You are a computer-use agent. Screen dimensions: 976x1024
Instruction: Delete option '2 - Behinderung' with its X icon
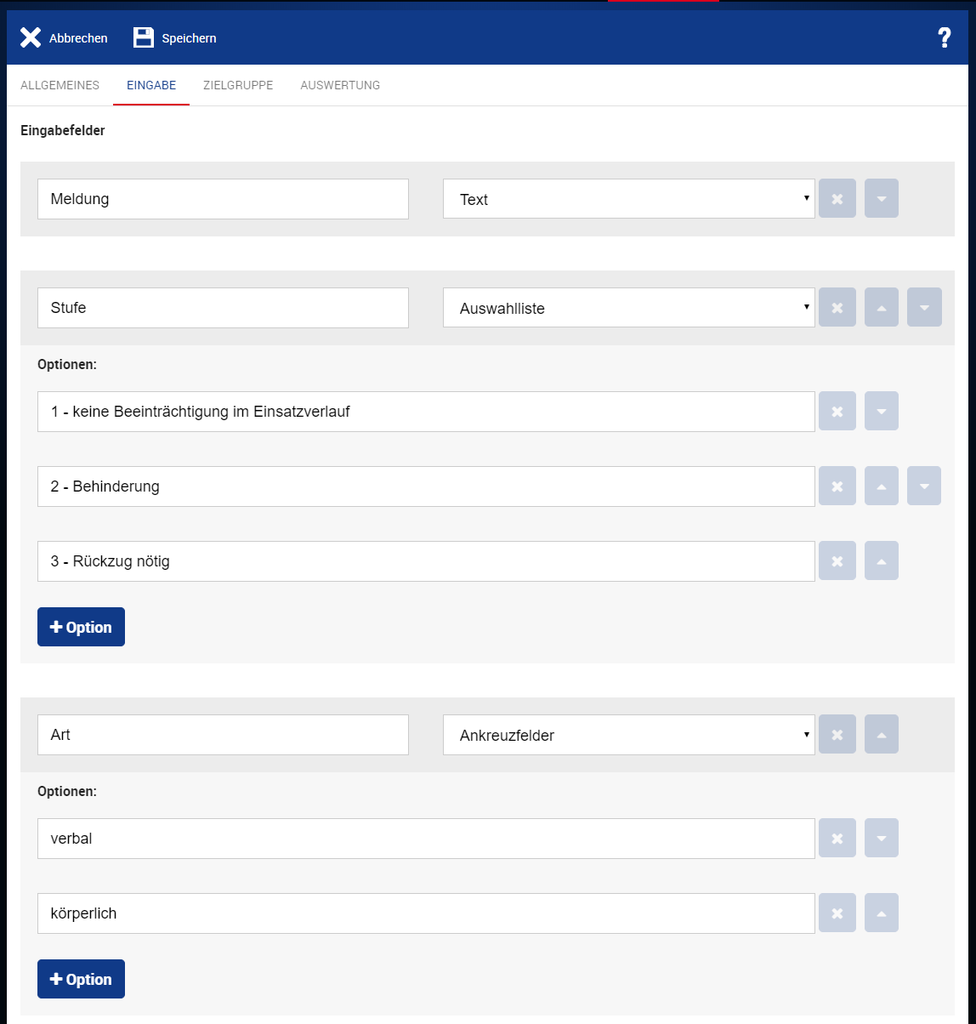pos(837,486)
